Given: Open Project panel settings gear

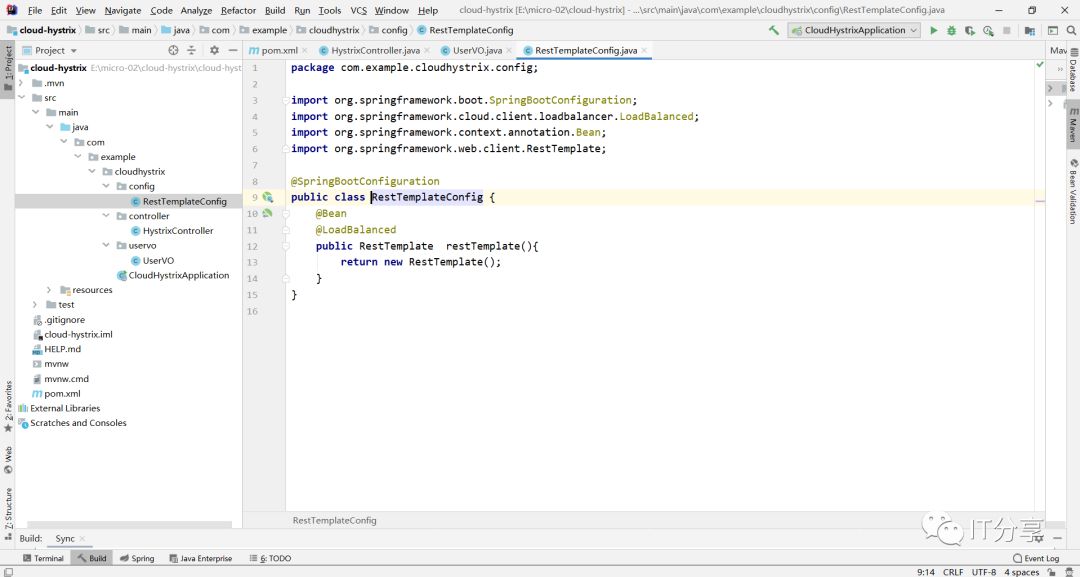Looking at the screenshot, I should coord(214,50).
